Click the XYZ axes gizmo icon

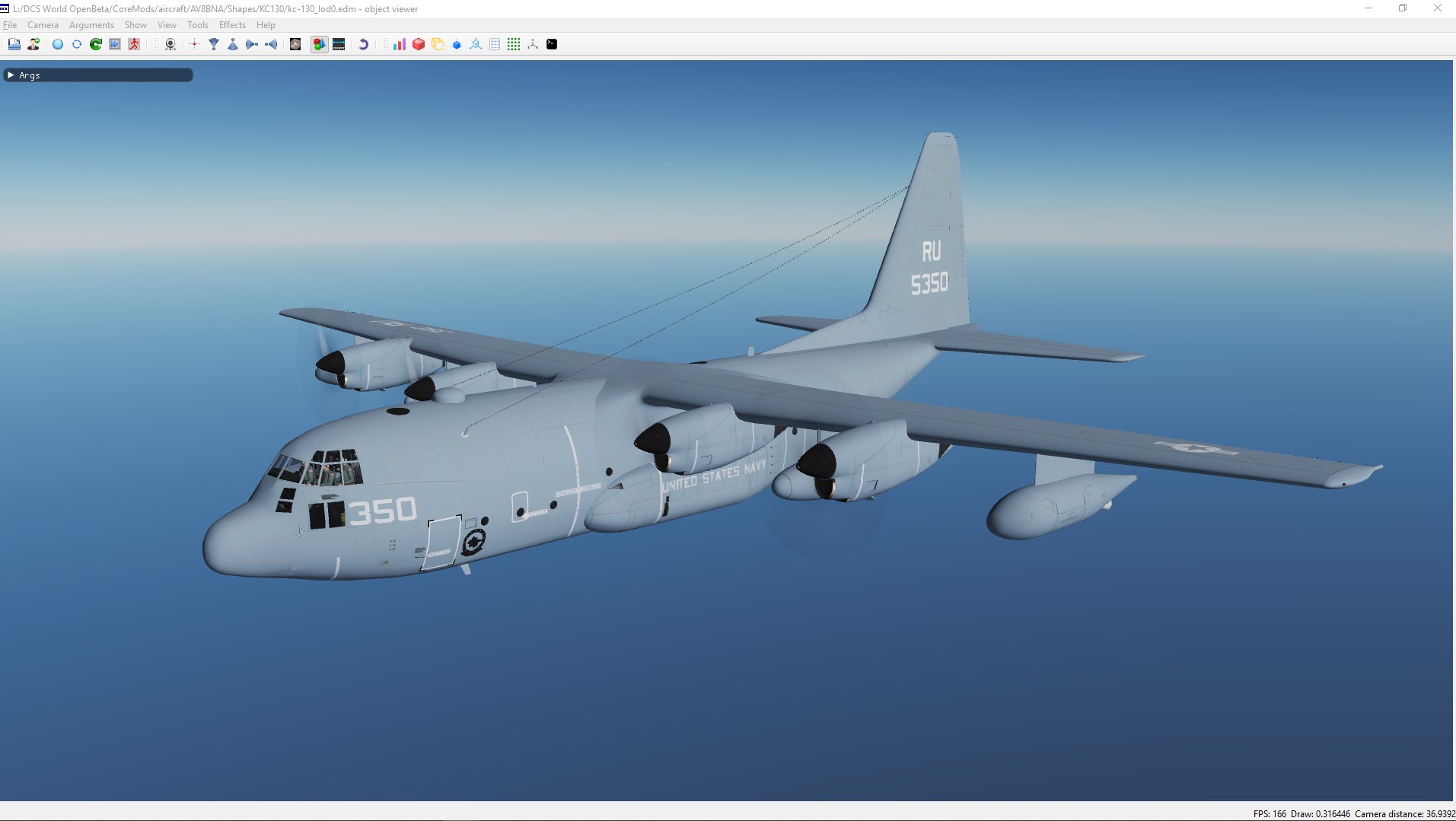533,44
